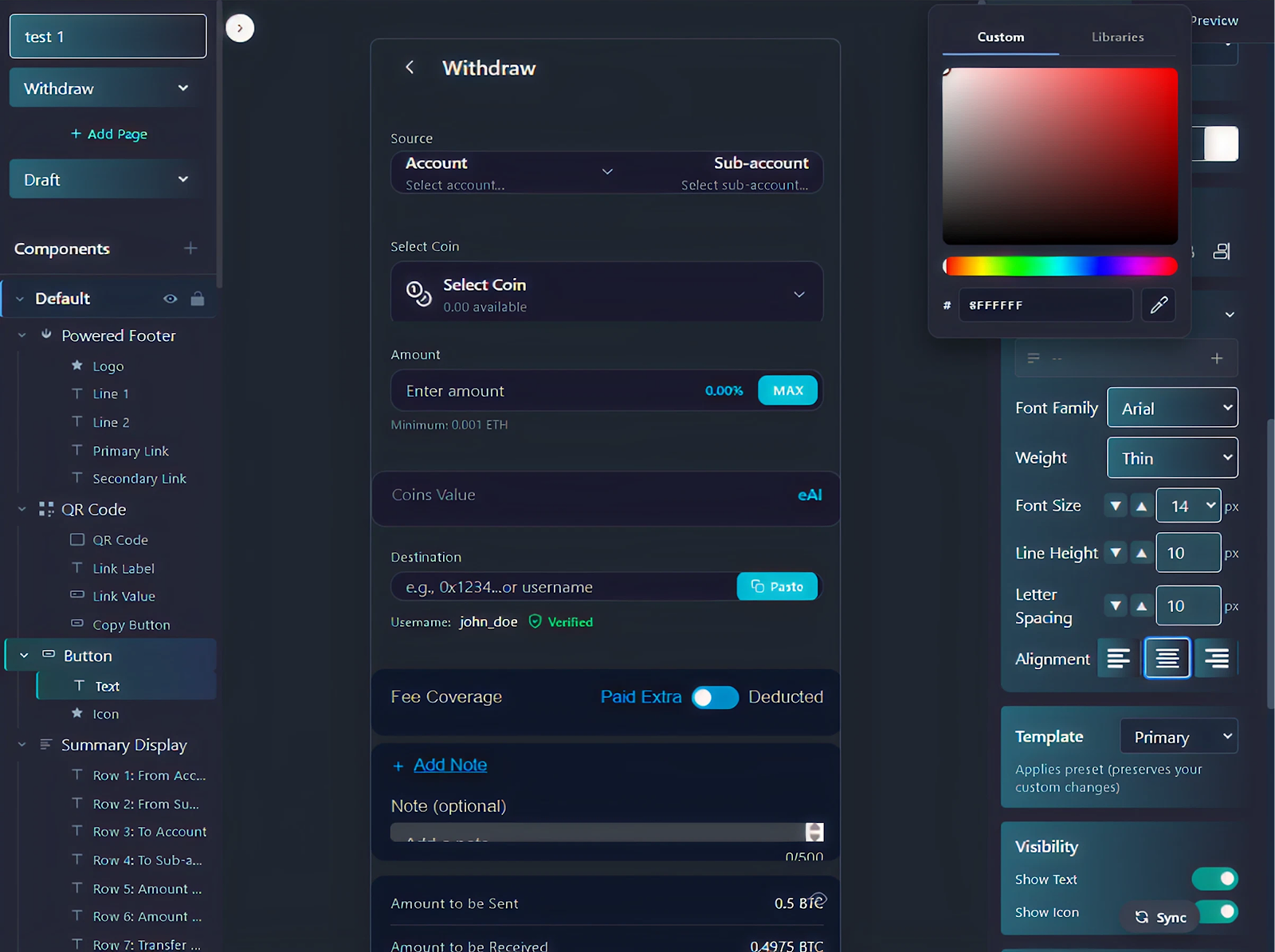Increase Letter Spacing with up arrow
Screen dimensions: 1275x952
coord(1142,606)
